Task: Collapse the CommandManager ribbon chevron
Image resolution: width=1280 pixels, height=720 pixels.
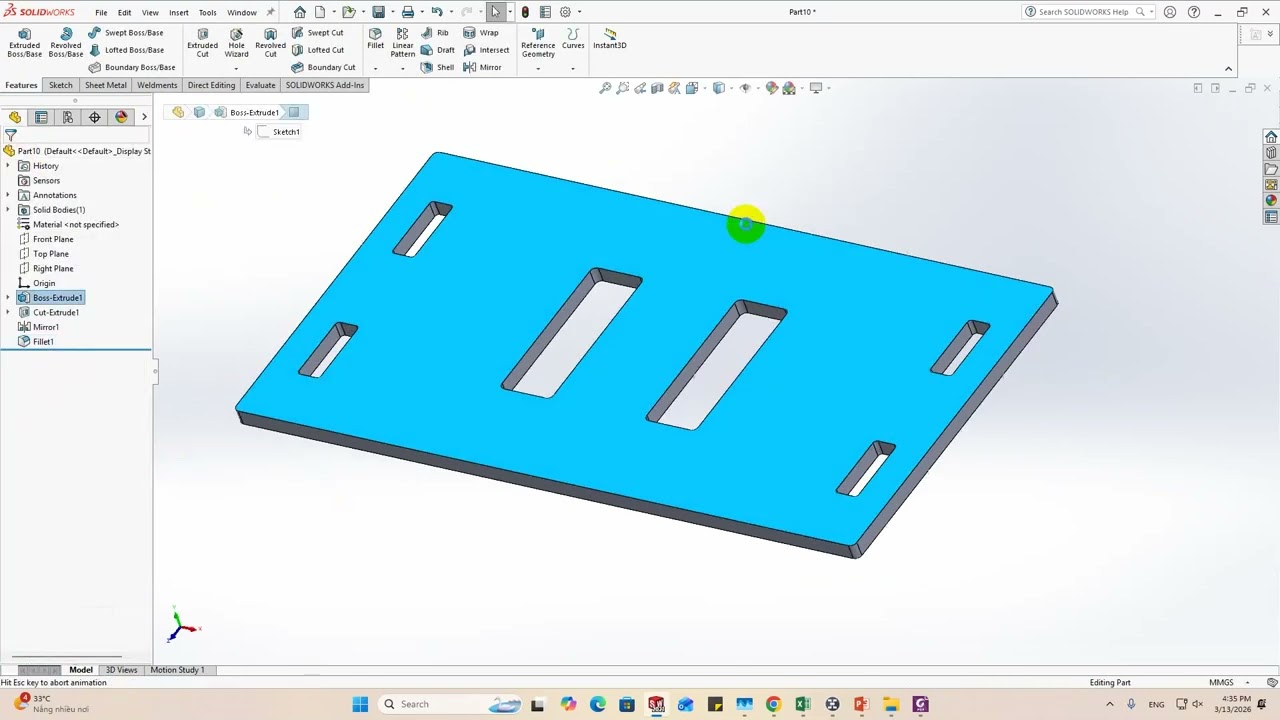Action: [x=1228, y=68]
